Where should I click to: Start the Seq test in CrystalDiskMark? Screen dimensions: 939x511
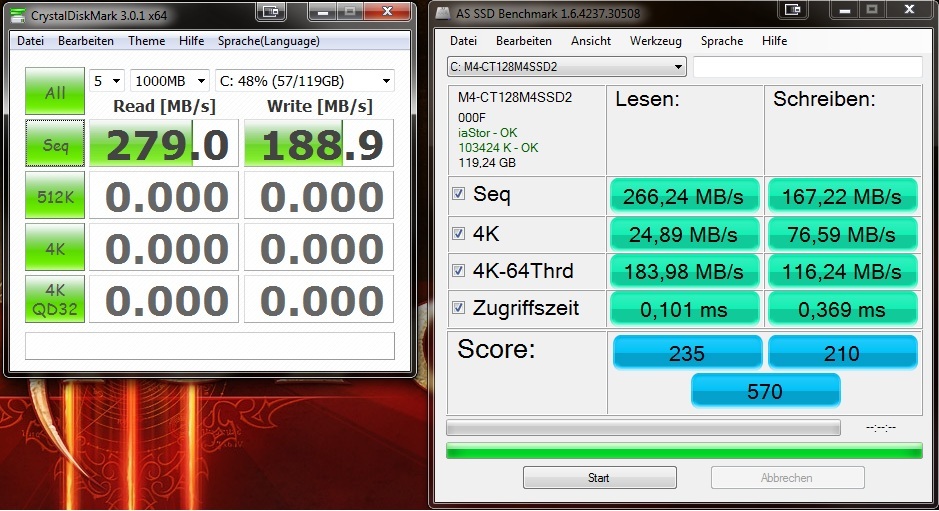55,143
